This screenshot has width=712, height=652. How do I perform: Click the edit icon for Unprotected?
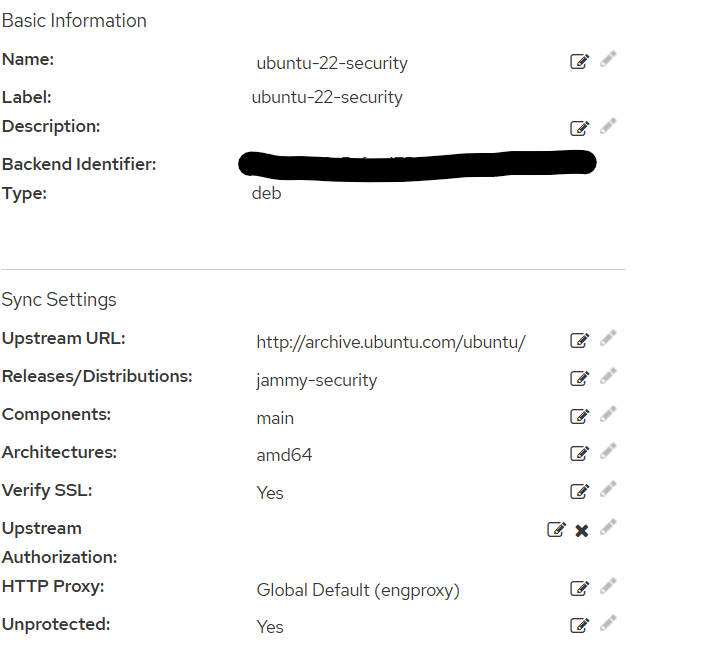[x=579, y=626]
